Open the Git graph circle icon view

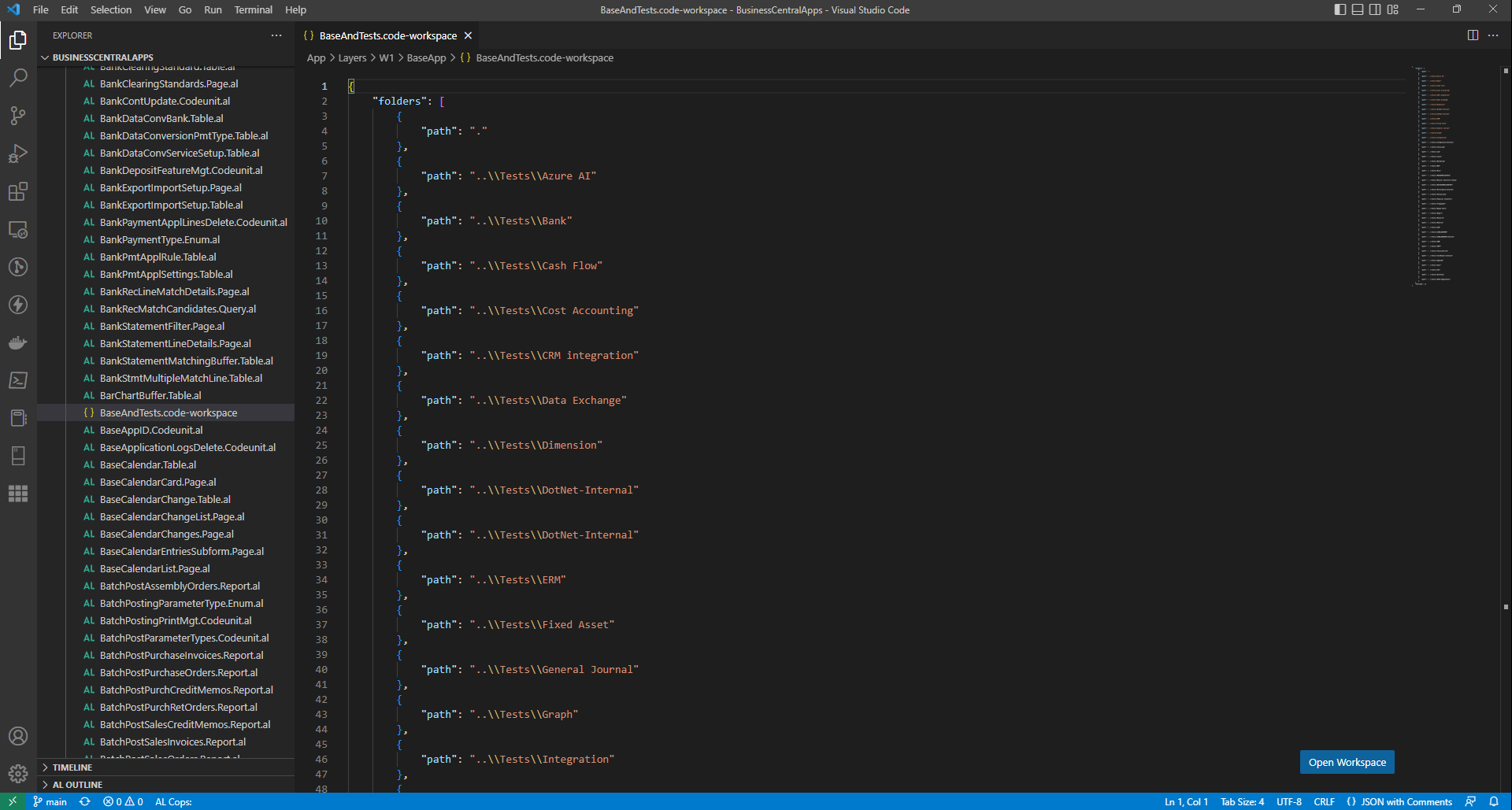(x=18, y=267)
